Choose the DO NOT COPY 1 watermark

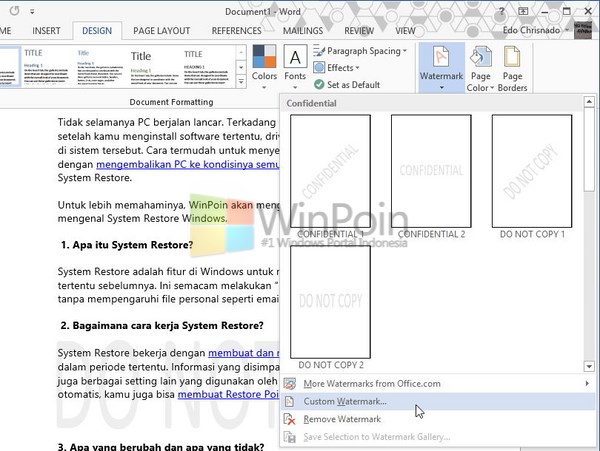point(532,171)
